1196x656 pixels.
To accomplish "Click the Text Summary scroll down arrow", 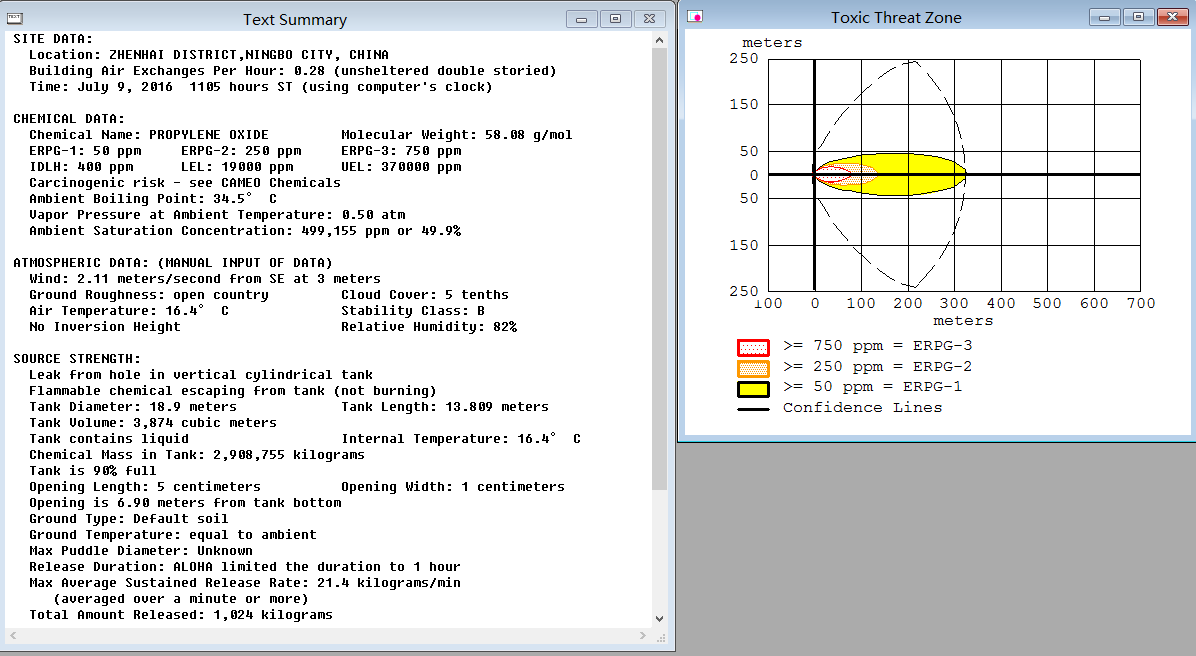I will [x=660, y=619].
